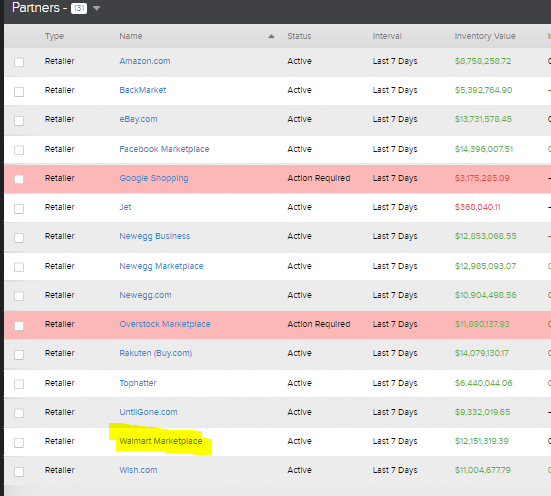Open the Newegg Business partner link
Viewport: 551px width, 496px height.
coord(155,236)
